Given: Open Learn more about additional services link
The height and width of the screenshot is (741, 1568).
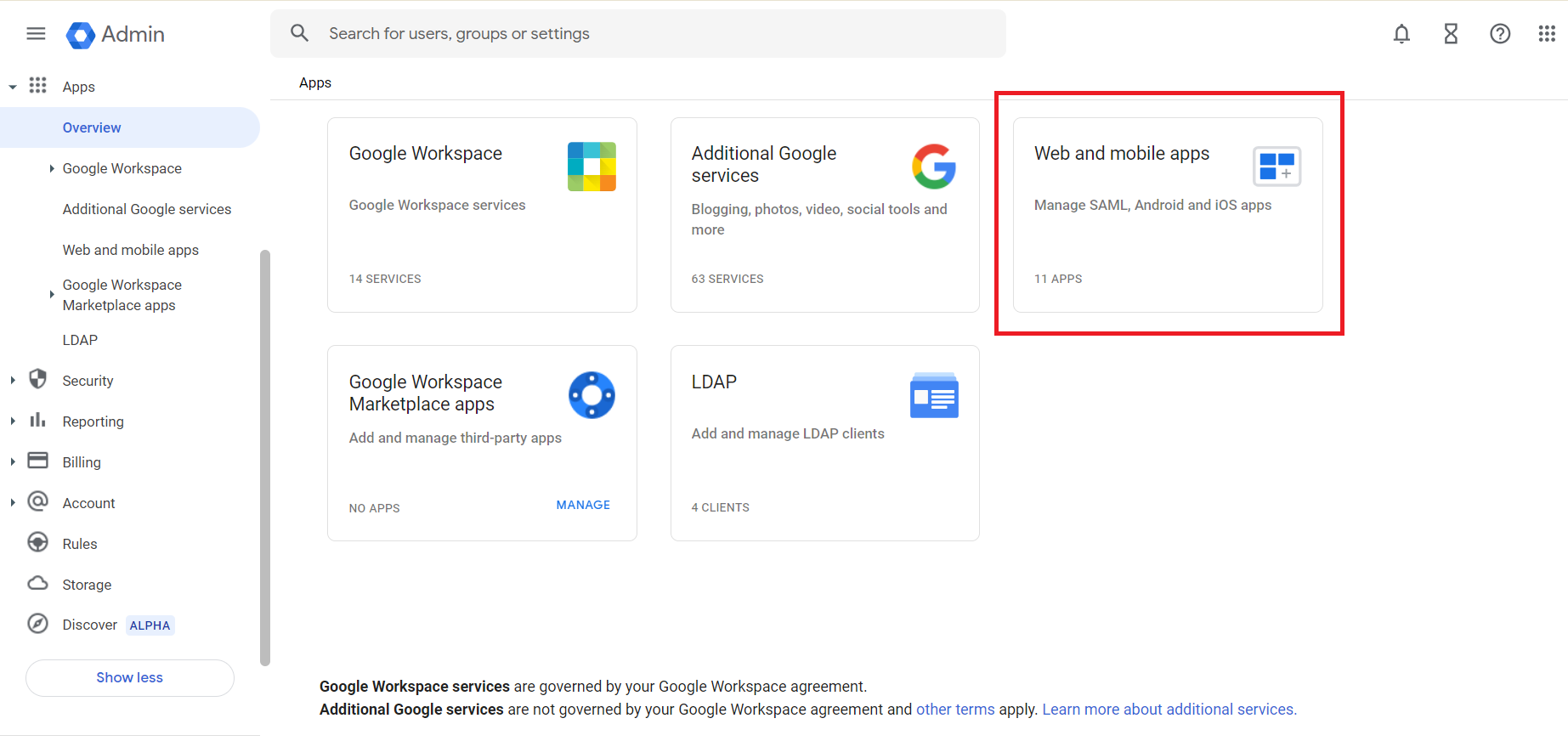Looking at the screenshot, I should 1169,710.
